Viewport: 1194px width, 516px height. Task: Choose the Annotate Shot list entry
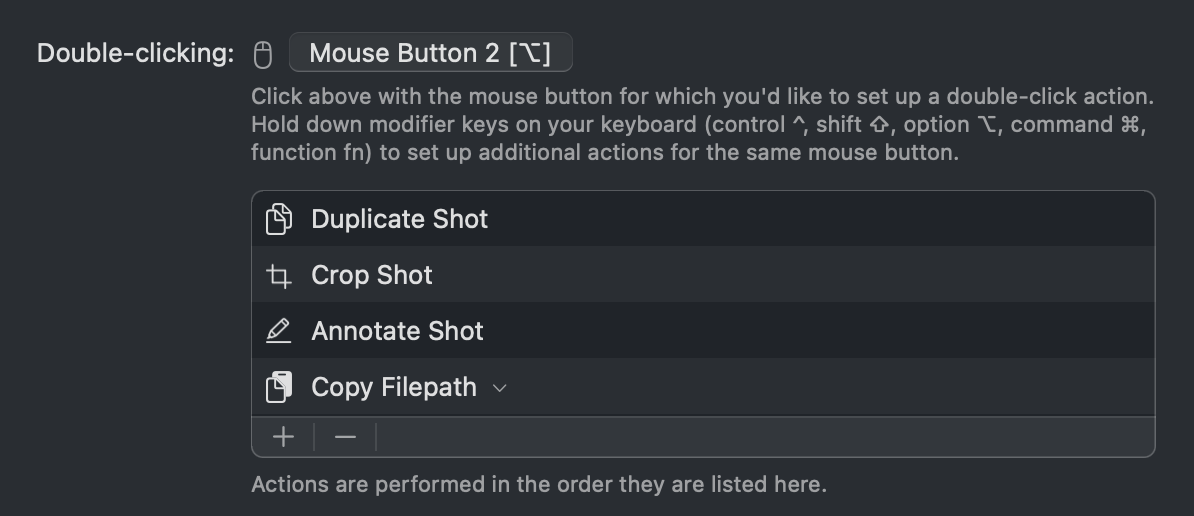(x=703, y=330)
